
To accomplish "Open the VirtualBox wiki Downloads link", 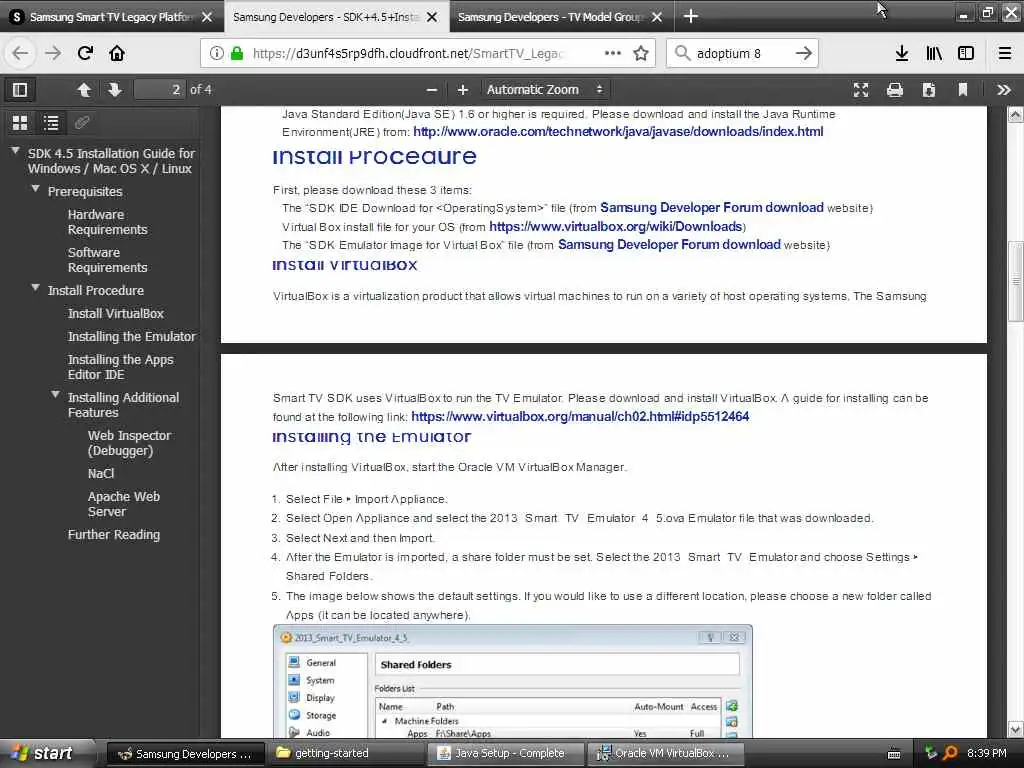I will 616,226.
